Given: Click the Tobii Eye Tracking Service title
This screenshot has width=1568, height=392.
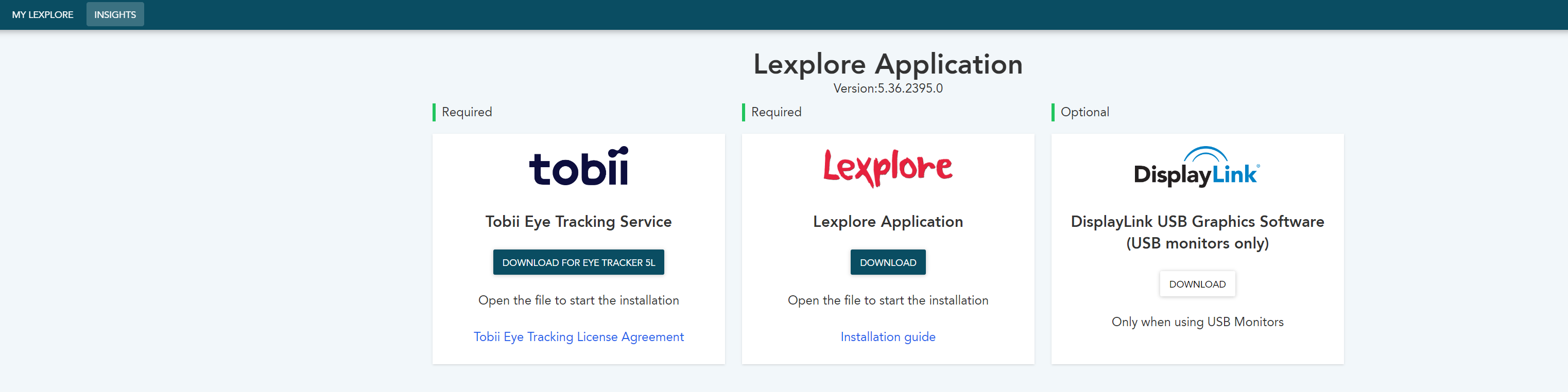Looking at the screenshot, I should 579,222.
